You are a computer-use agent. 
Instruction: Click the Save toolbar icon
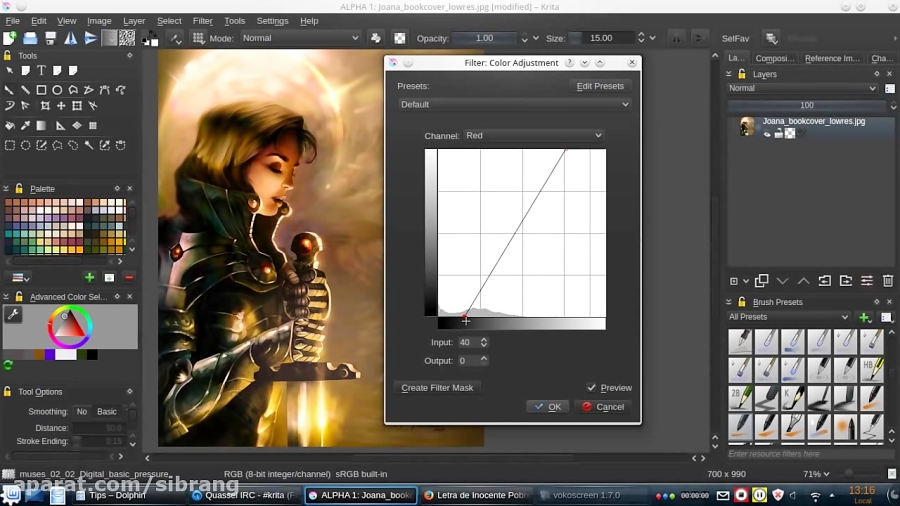pyautogui.click(x=51, y=38)
